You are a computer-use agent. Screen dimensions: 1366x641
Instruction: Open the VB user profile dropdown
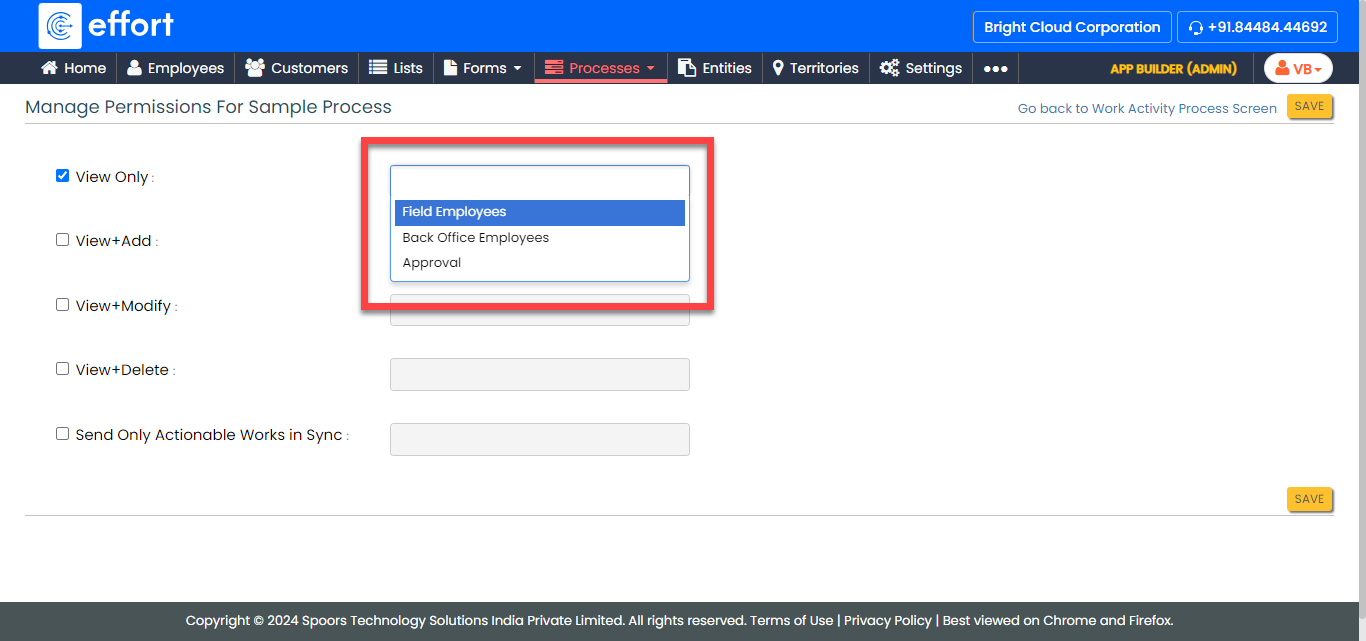click(1298, 69)
